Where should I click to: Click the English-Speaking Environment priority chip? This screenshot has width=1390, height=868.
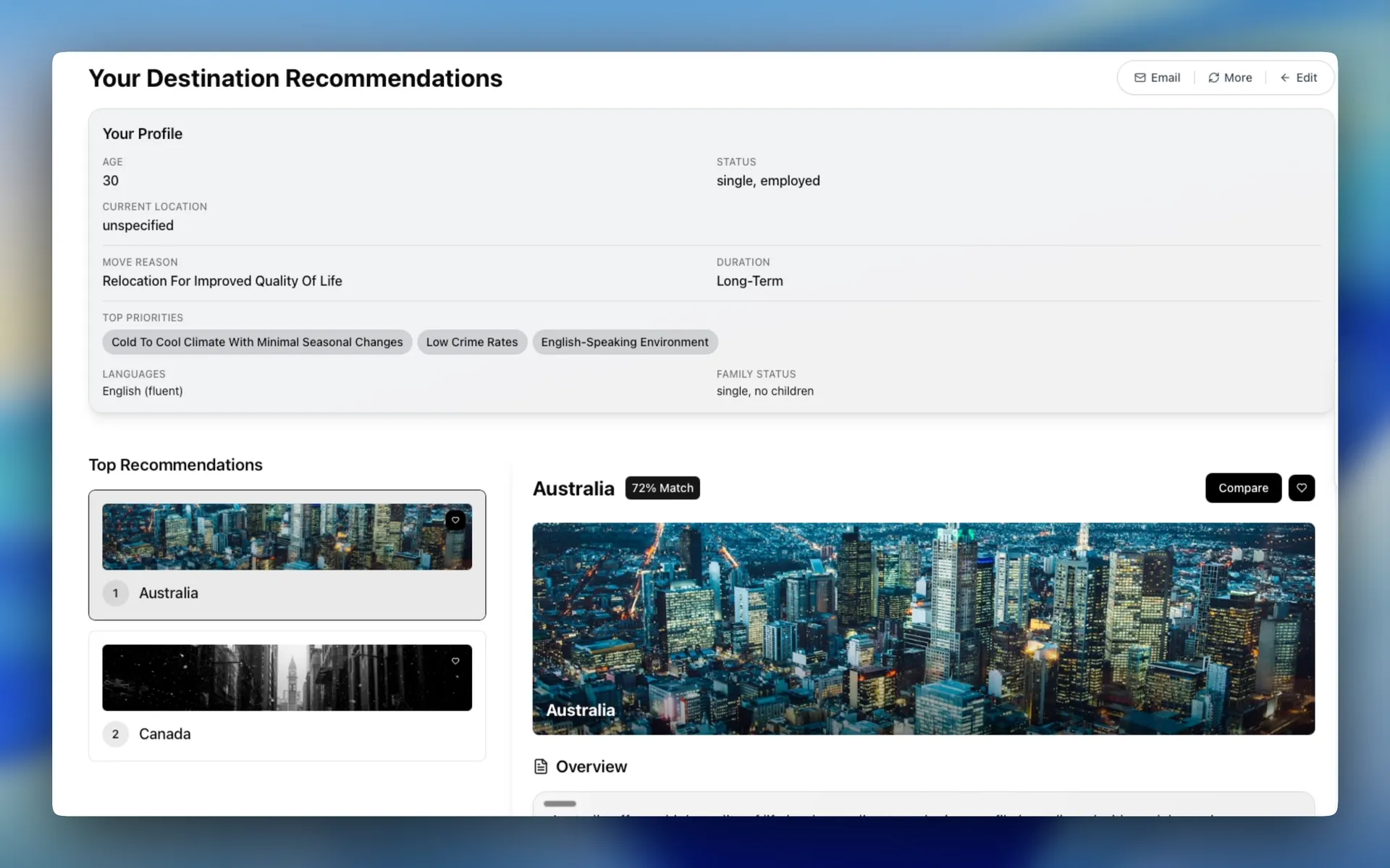624,342
